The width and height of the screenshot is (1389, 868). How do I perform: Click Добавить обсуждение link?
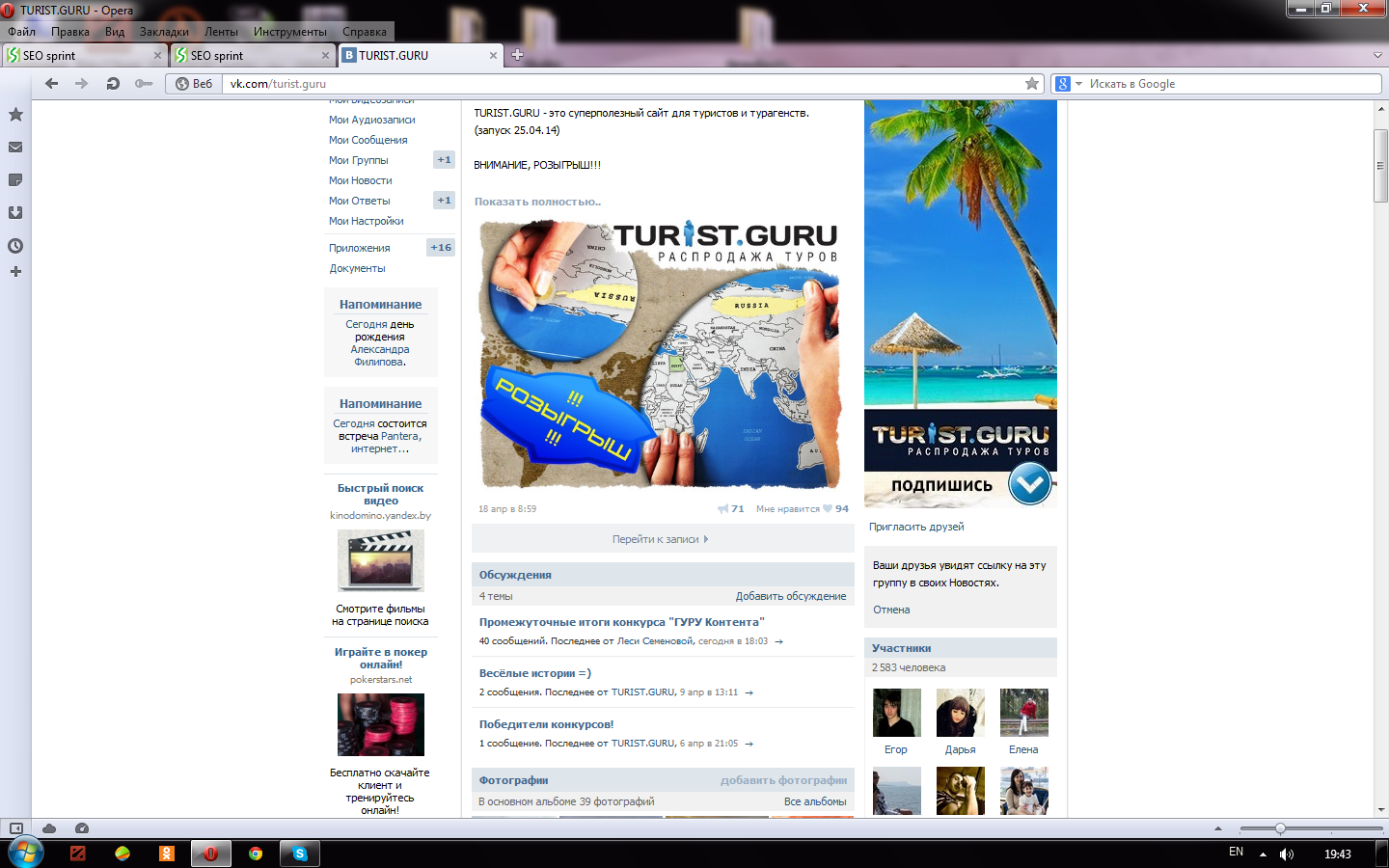[x=791, y=596]
